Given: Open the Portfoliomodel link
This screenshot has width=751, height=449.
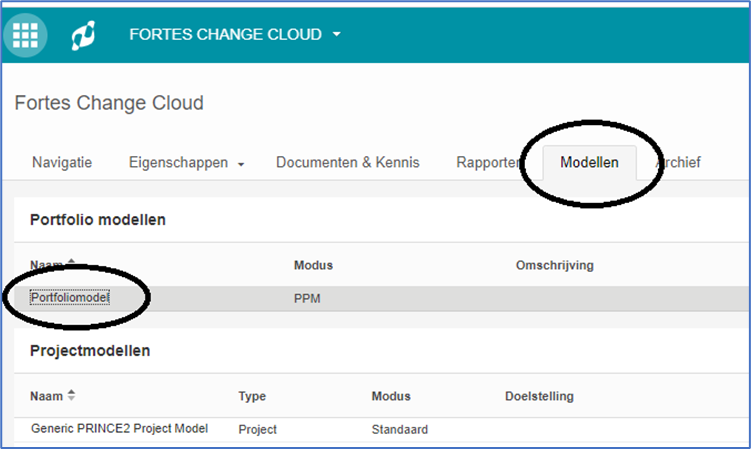Looking at the screenshot, I should coord(70,298).
